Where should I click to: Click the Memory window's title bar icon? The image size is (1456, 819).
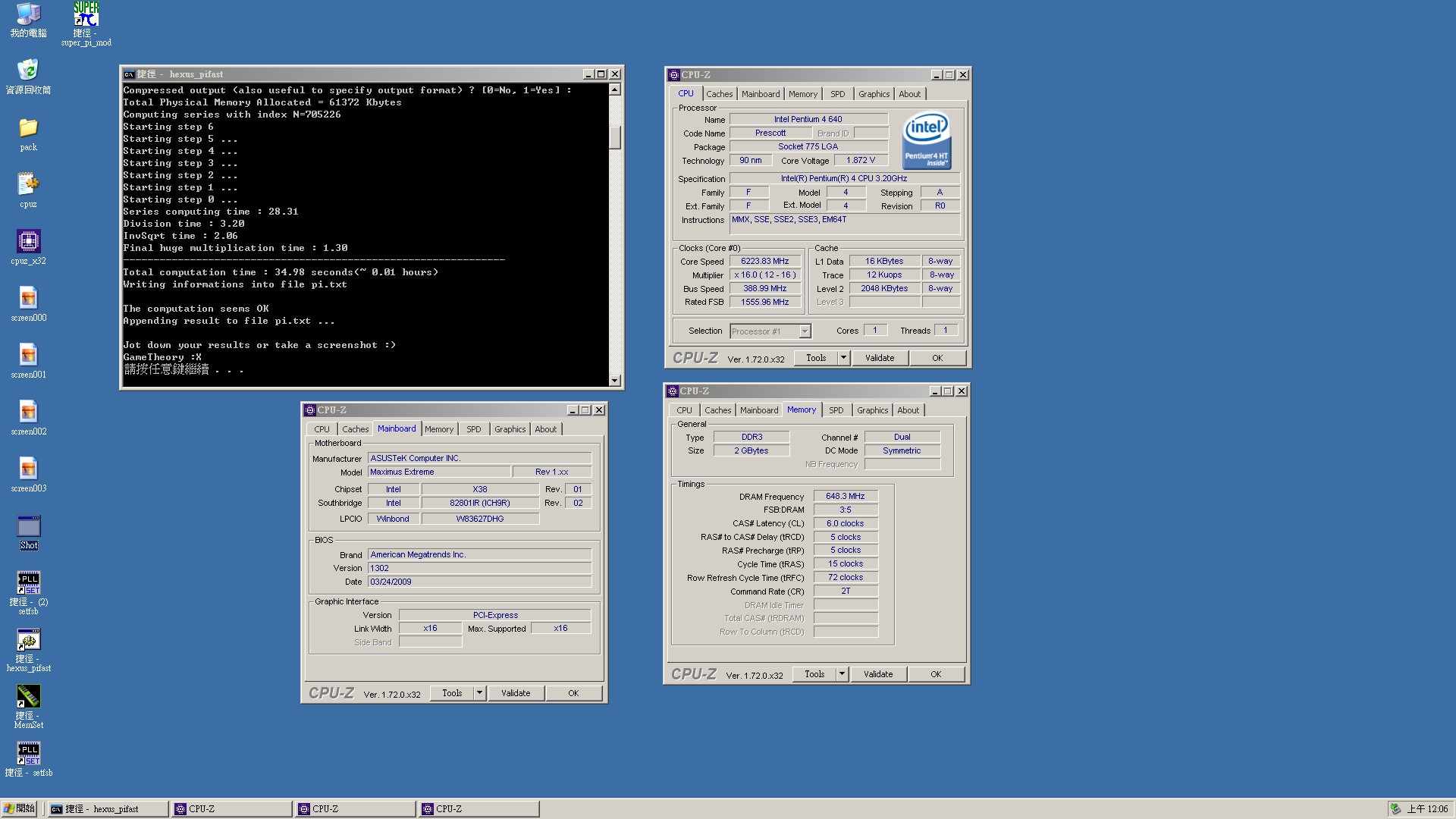[x=672, y=391]
